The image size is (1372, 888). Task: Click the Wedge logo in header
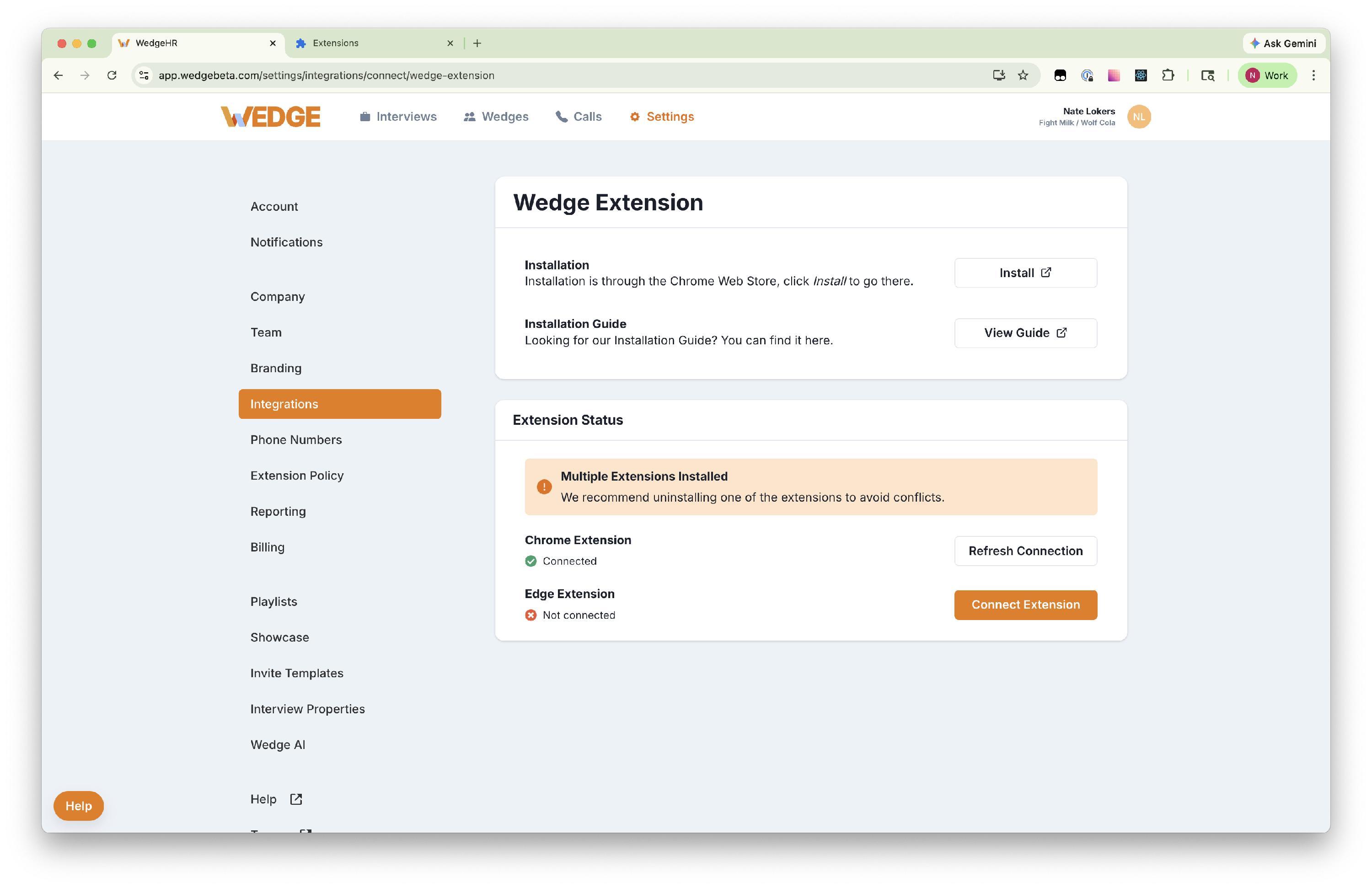point(270,117)
